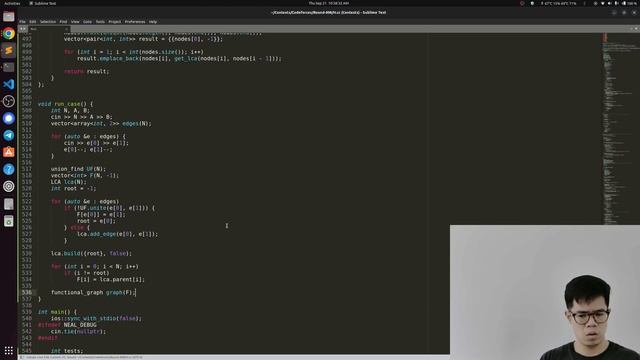
Task: Launch Google Chrome from the dock
Action: [x=9, y=33]
